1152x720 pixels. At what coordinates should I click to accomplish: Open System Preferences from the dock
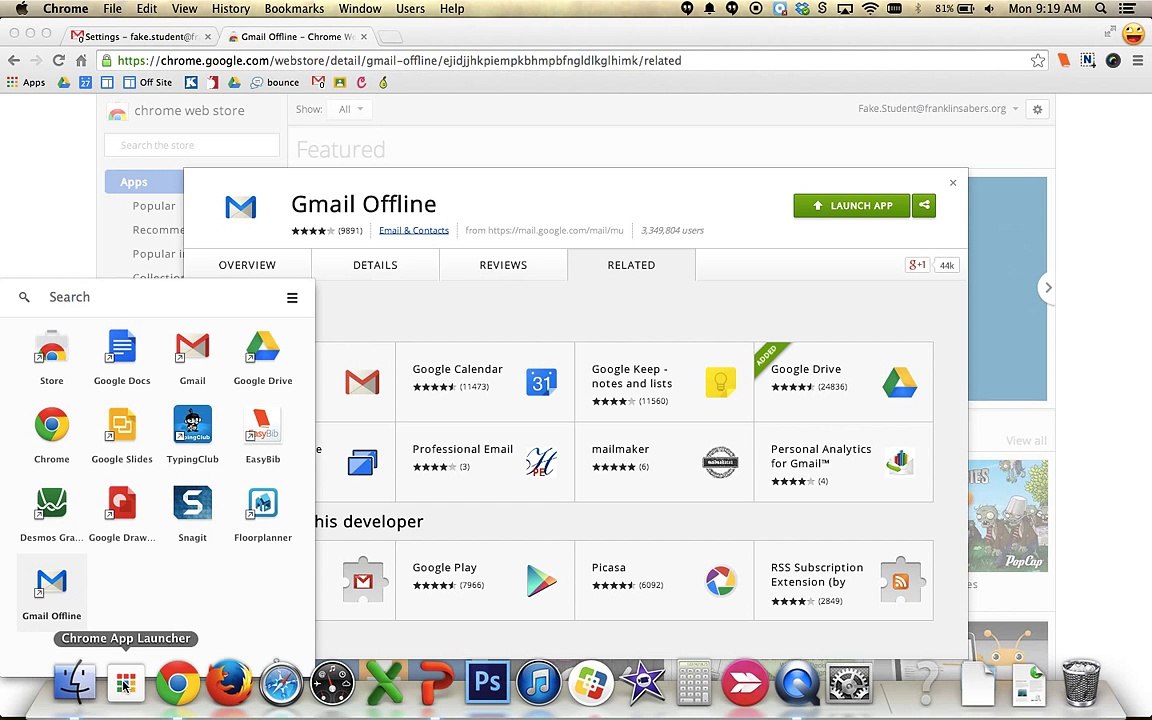tap(849, 683)
